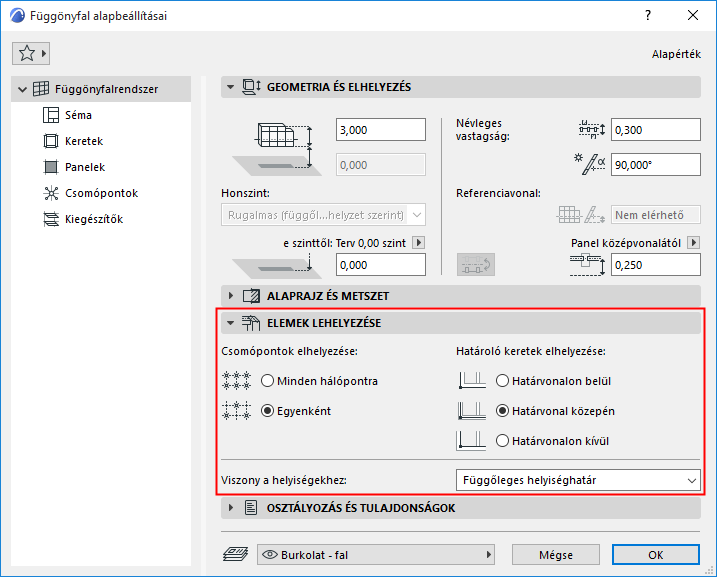Select the Panelek panel icon
The height and width of the screenshot is (577, 717).
point(51,167)
